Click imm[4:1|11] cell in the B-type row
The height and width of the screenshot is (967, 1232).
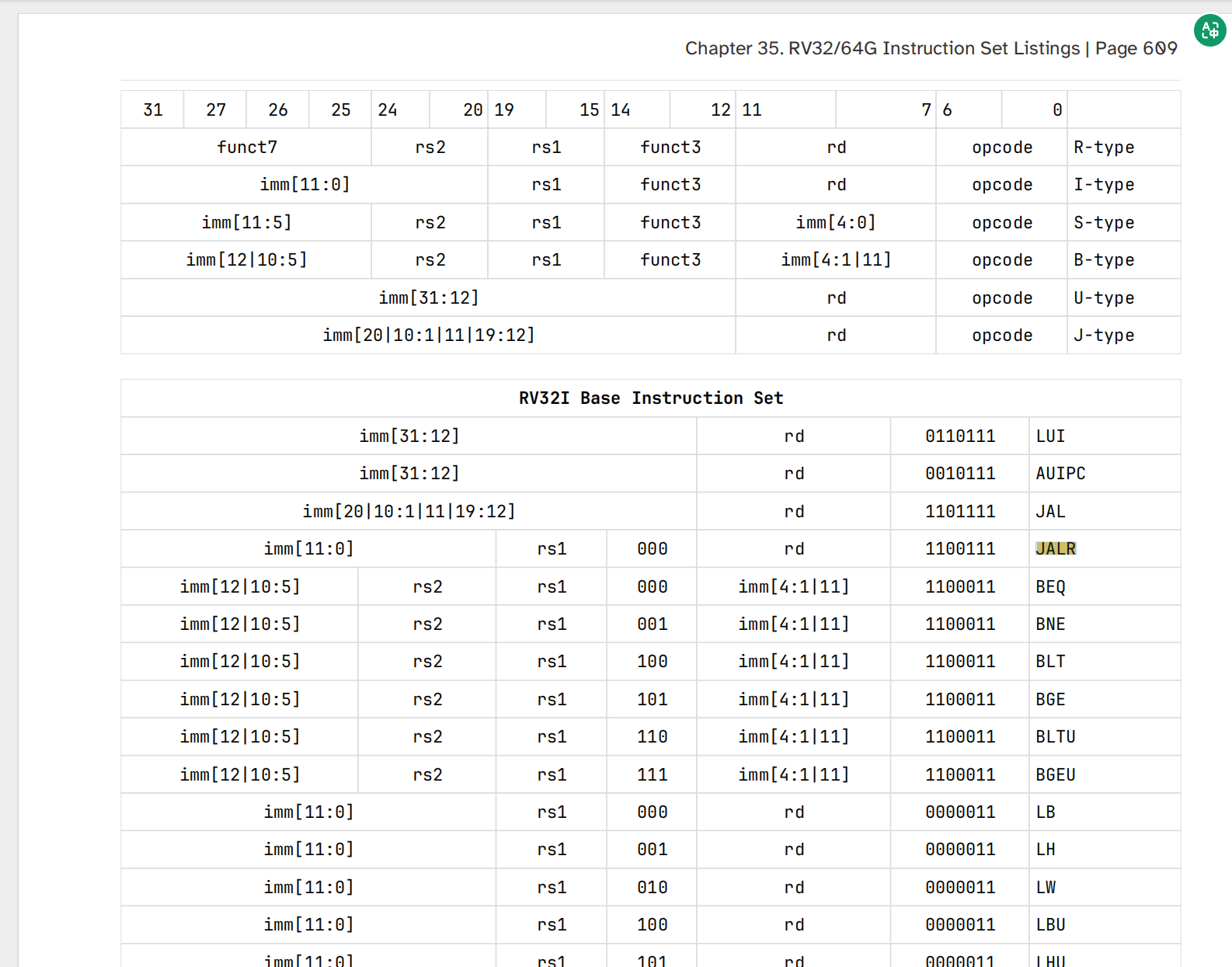tap(836, 259)
